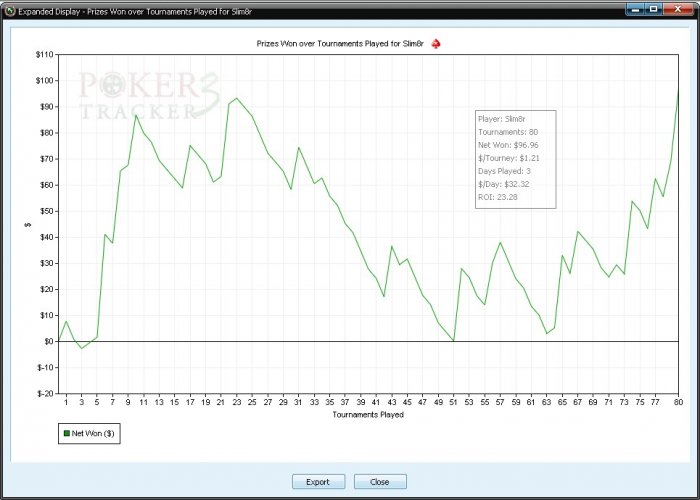Click the PokerTracker app icon in title bar

coord(10,11)
